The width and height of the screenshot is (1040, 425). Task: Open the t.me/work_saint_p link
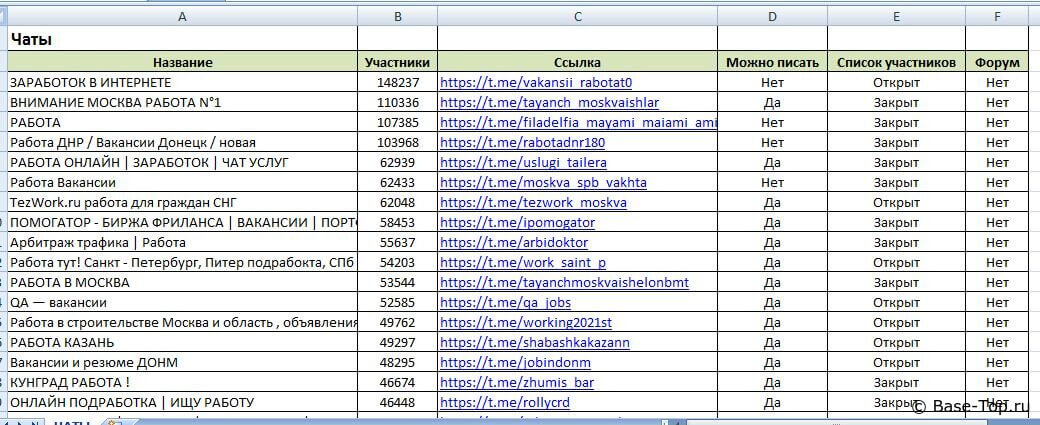(x=523, y=262)
